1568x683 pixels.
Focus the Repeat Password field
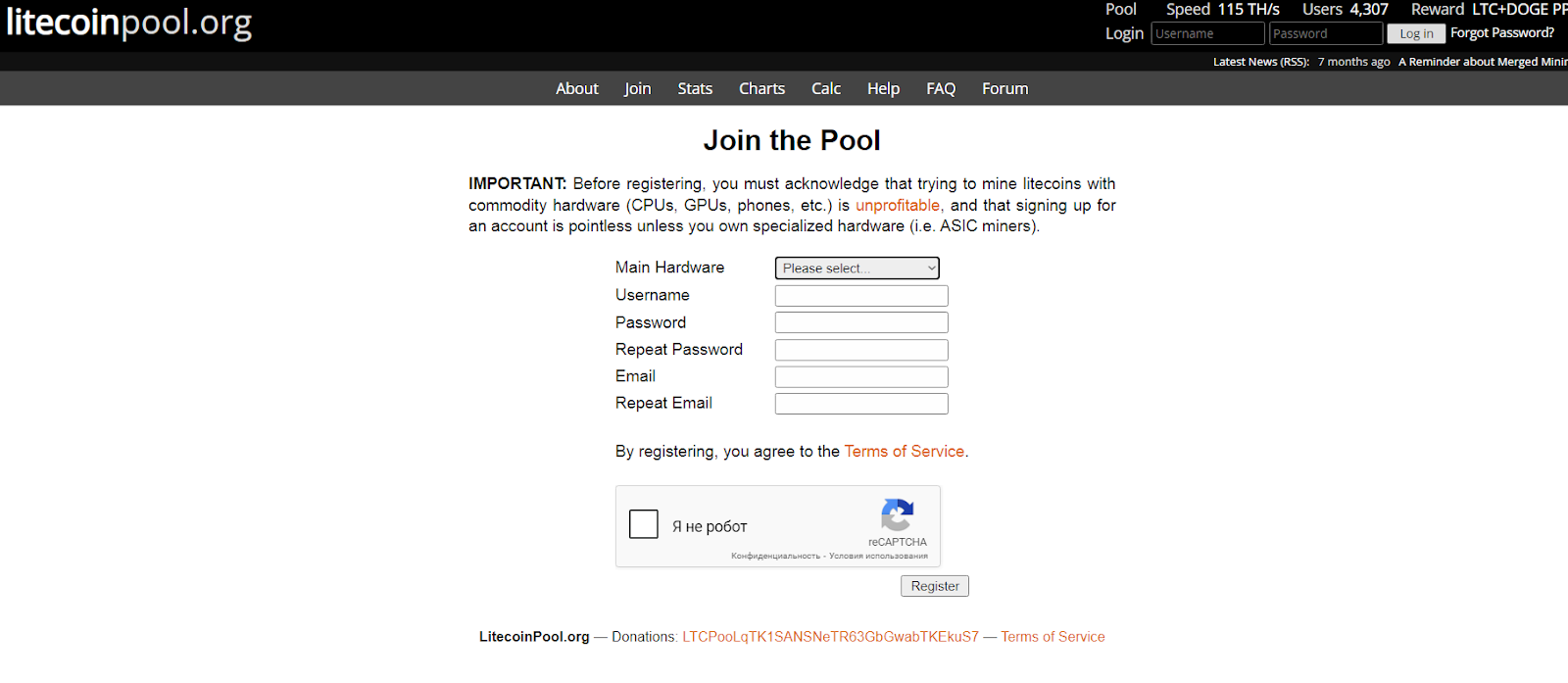(861, 350)
